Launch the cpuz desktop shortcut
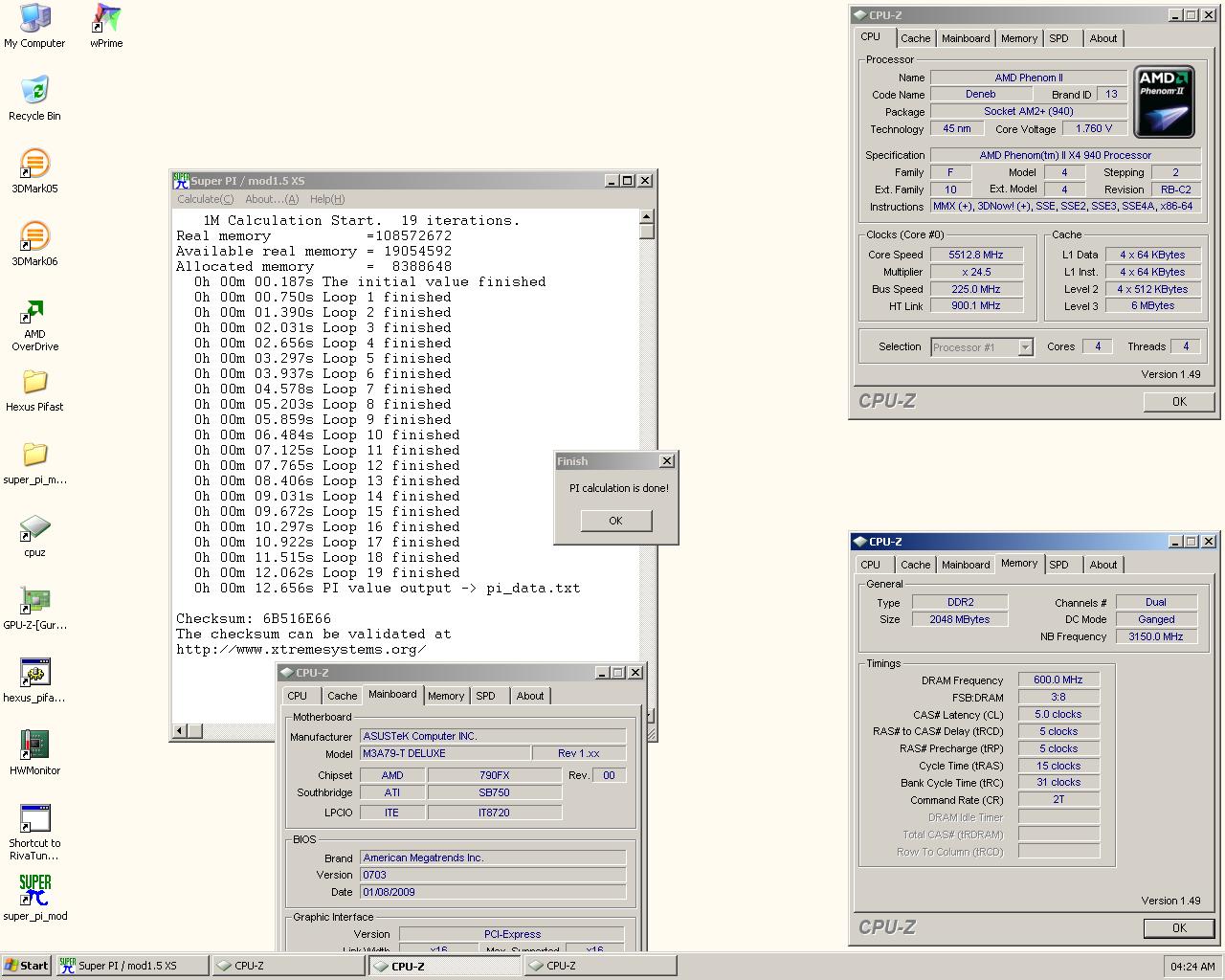The image size is (1225, 980). [34, 535]
